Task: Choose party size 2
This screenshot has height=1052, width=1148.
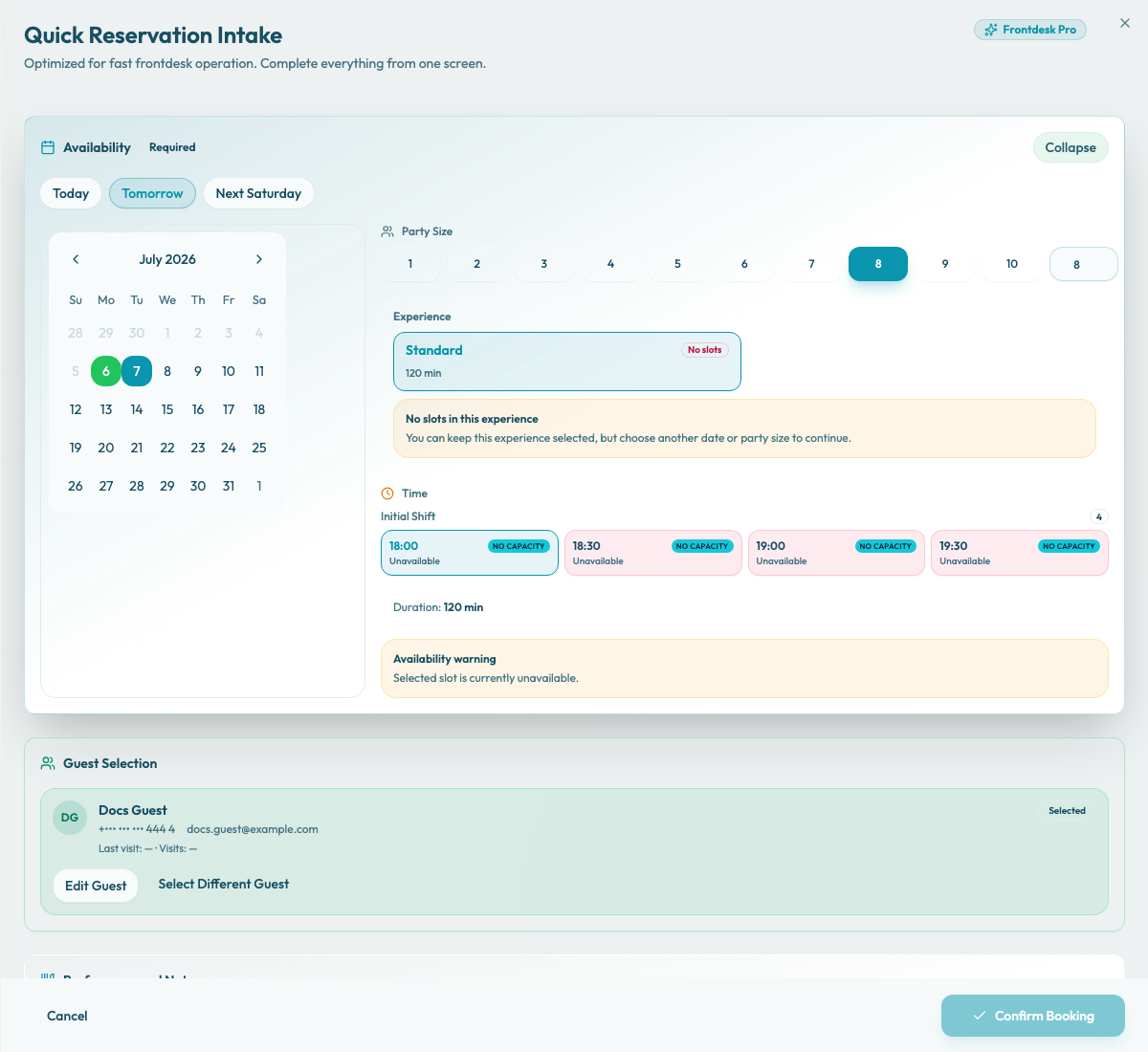Action: click(477, 264)
